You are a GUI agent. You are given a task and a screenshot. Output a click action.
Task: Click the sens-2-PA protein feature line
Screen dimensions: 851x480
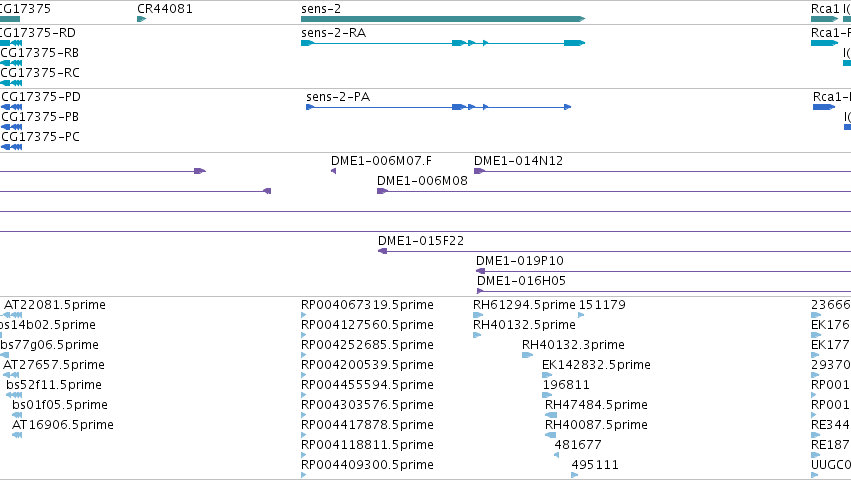click(x=439, y=107)
